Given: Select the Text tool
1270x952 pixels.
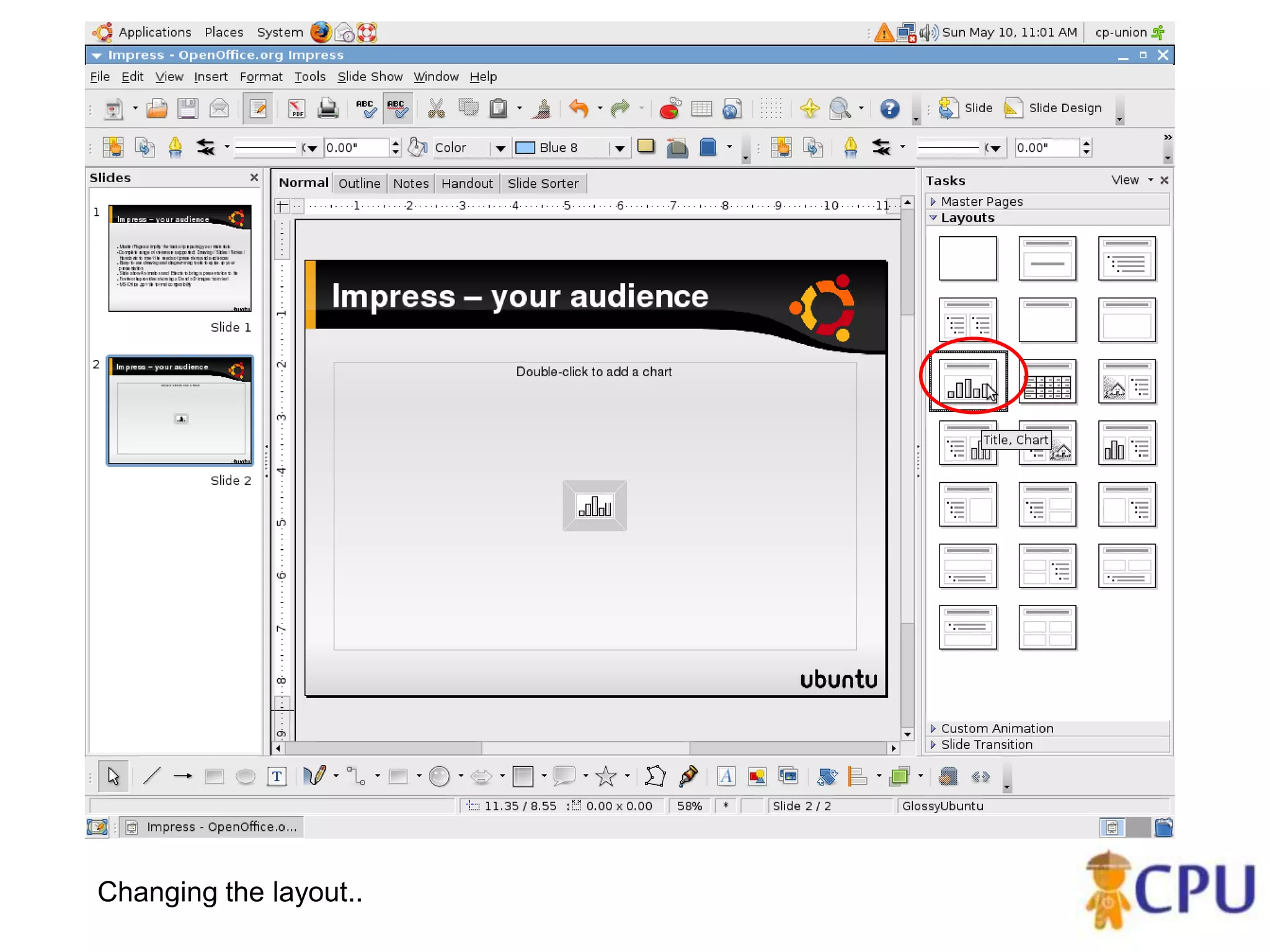Looking at the screenshot, I should (277, 776).
